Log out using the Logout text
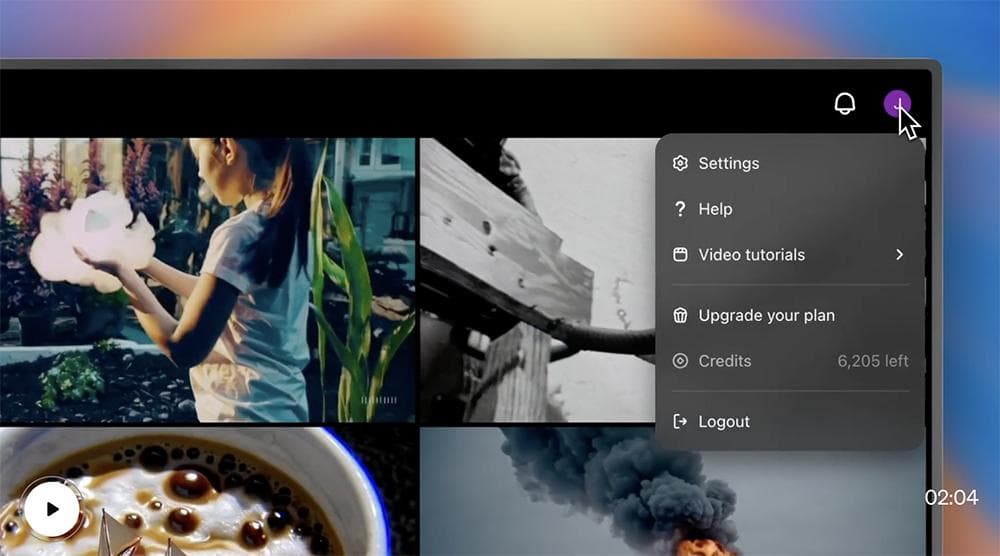The height and width of the screenshot is (556, 1000). (724, 422)
